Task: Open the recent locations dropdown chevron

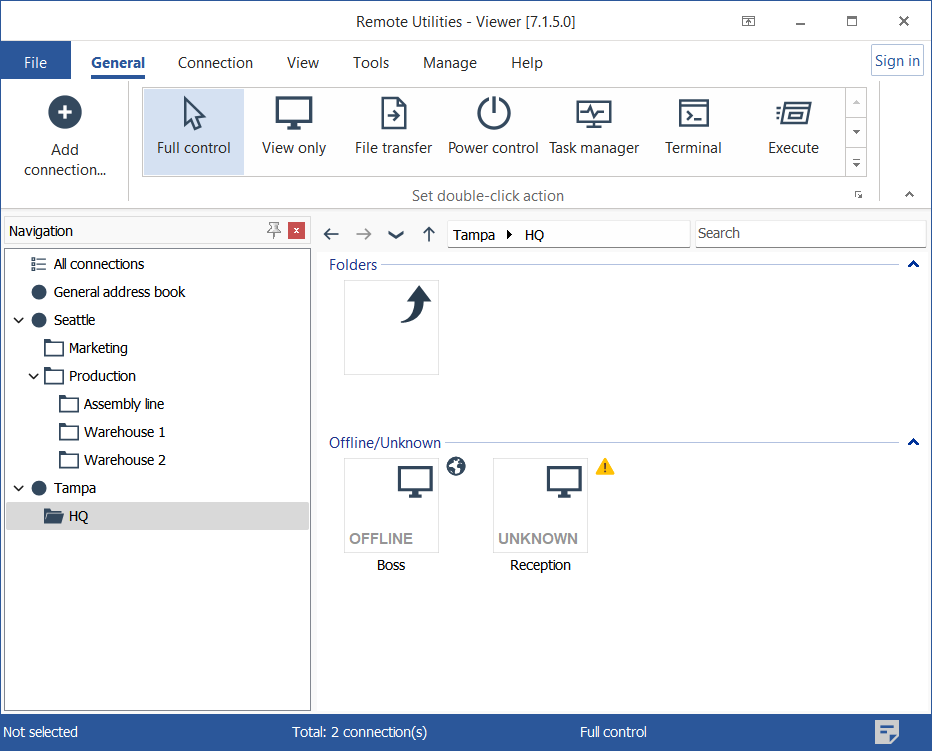Action: point(396,234)
